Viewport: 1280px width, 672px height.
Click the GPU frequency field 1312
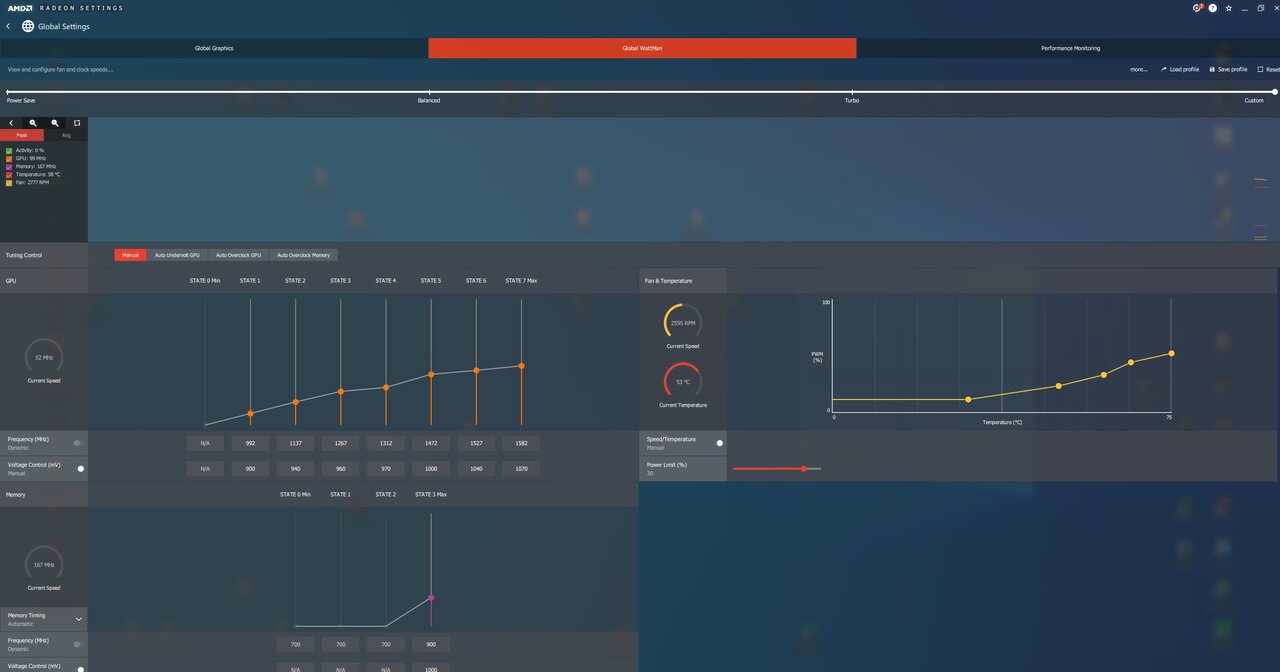[385, 443]
